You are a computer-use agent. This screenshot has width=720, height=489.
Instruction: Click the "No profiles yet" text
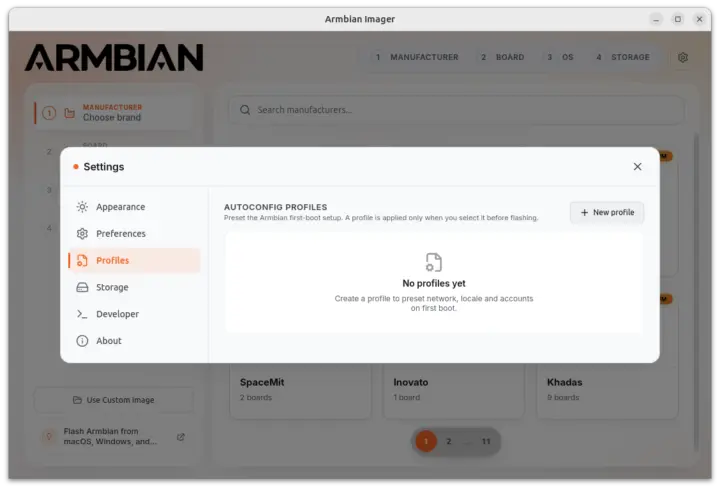pyautogui.click(x=434, y=283)
